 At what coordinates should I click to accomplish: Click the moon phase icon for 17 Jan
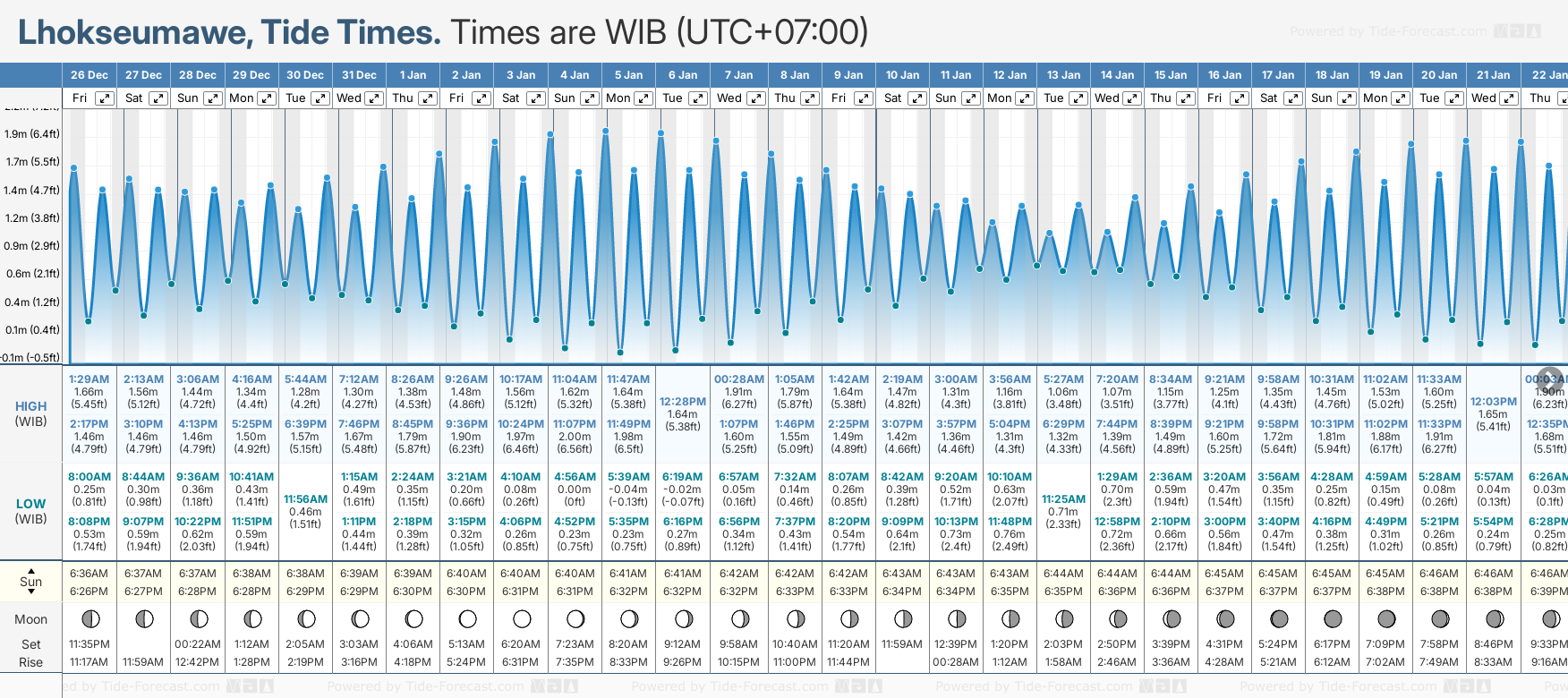pos(1279,618)
